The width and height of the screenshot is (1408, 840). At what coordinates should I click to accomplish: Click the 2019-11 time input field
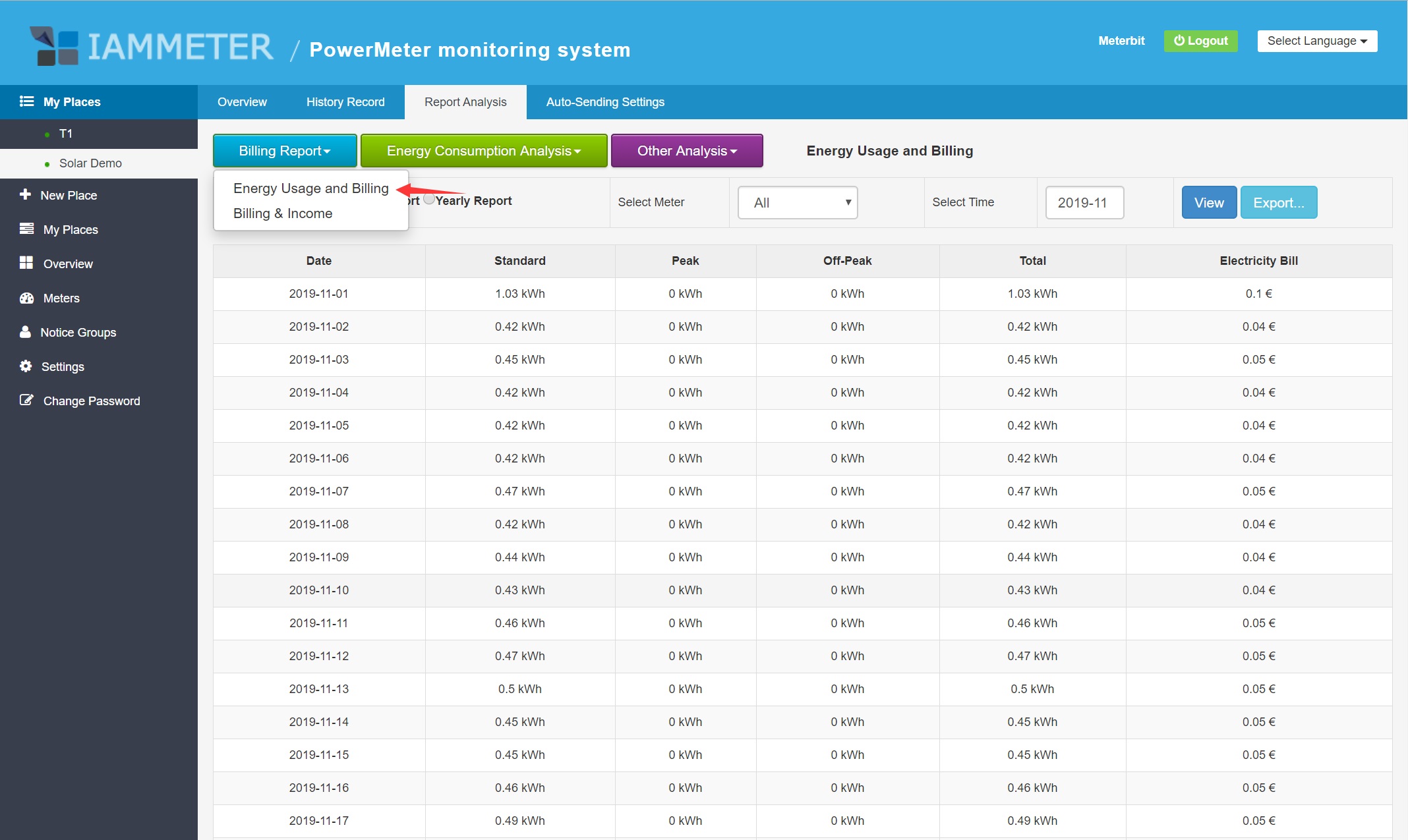[x=1084, y=202]
